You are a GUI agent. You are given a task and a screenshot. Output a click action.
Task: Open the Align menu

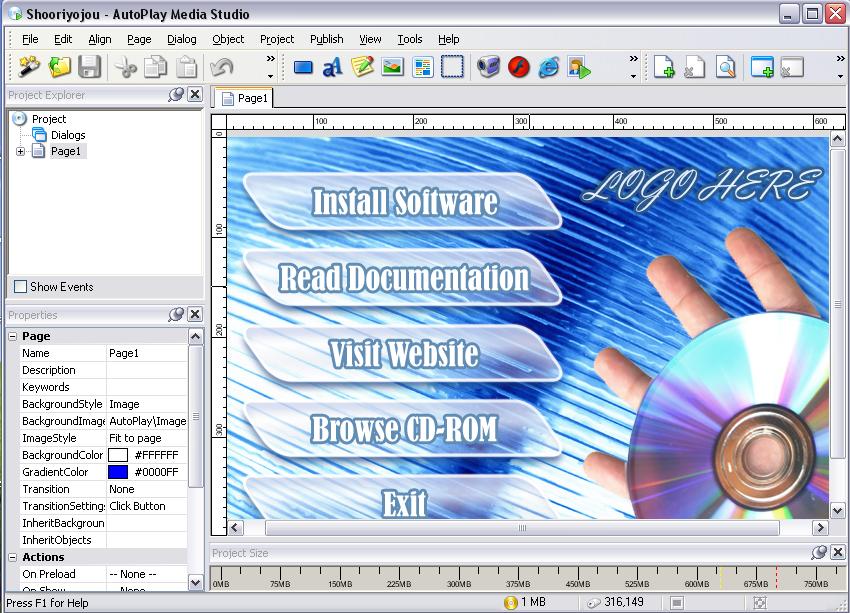pos(100,39)
